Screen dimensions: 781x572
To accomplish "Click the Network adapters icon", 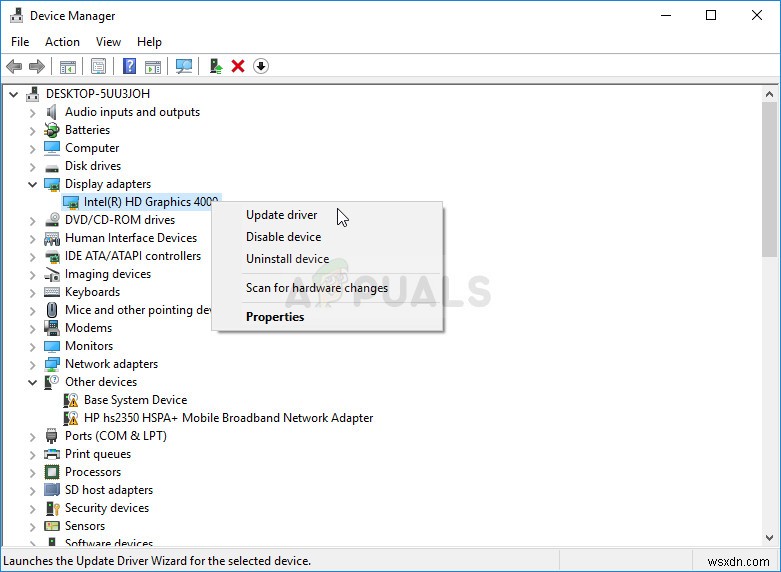I will click(52, 364).
